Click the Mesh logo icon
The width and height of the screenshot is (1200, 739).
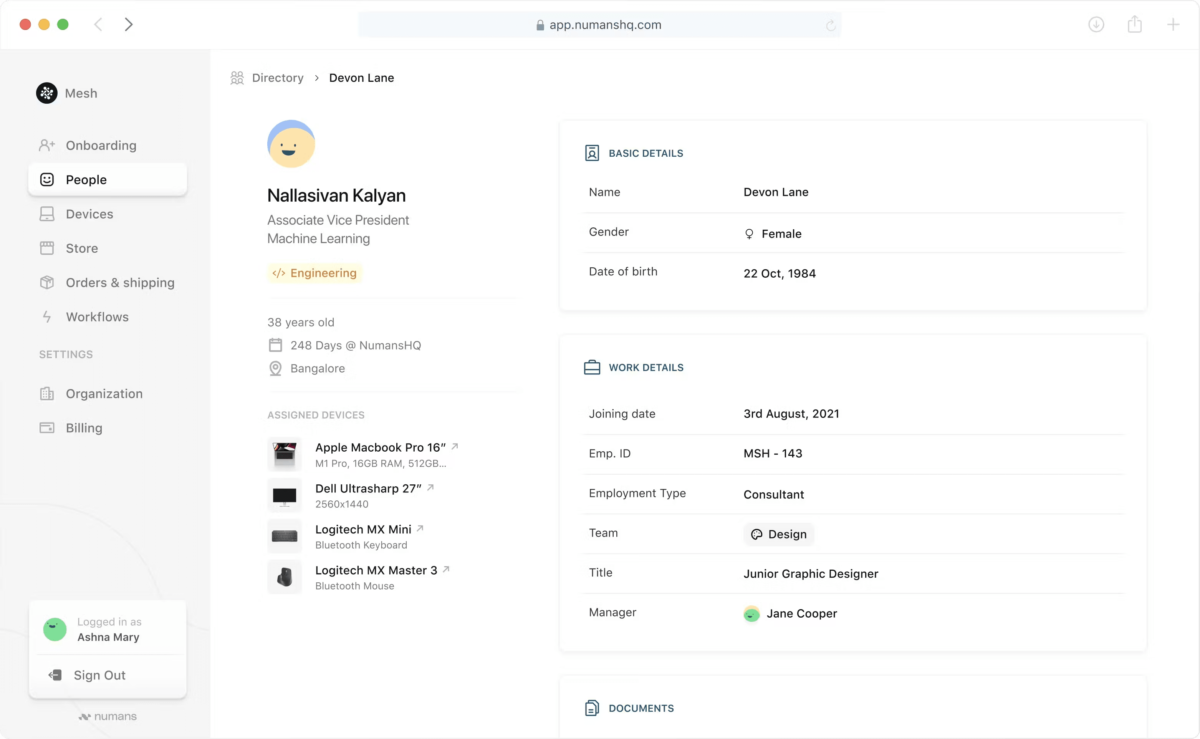click(47, 93)
